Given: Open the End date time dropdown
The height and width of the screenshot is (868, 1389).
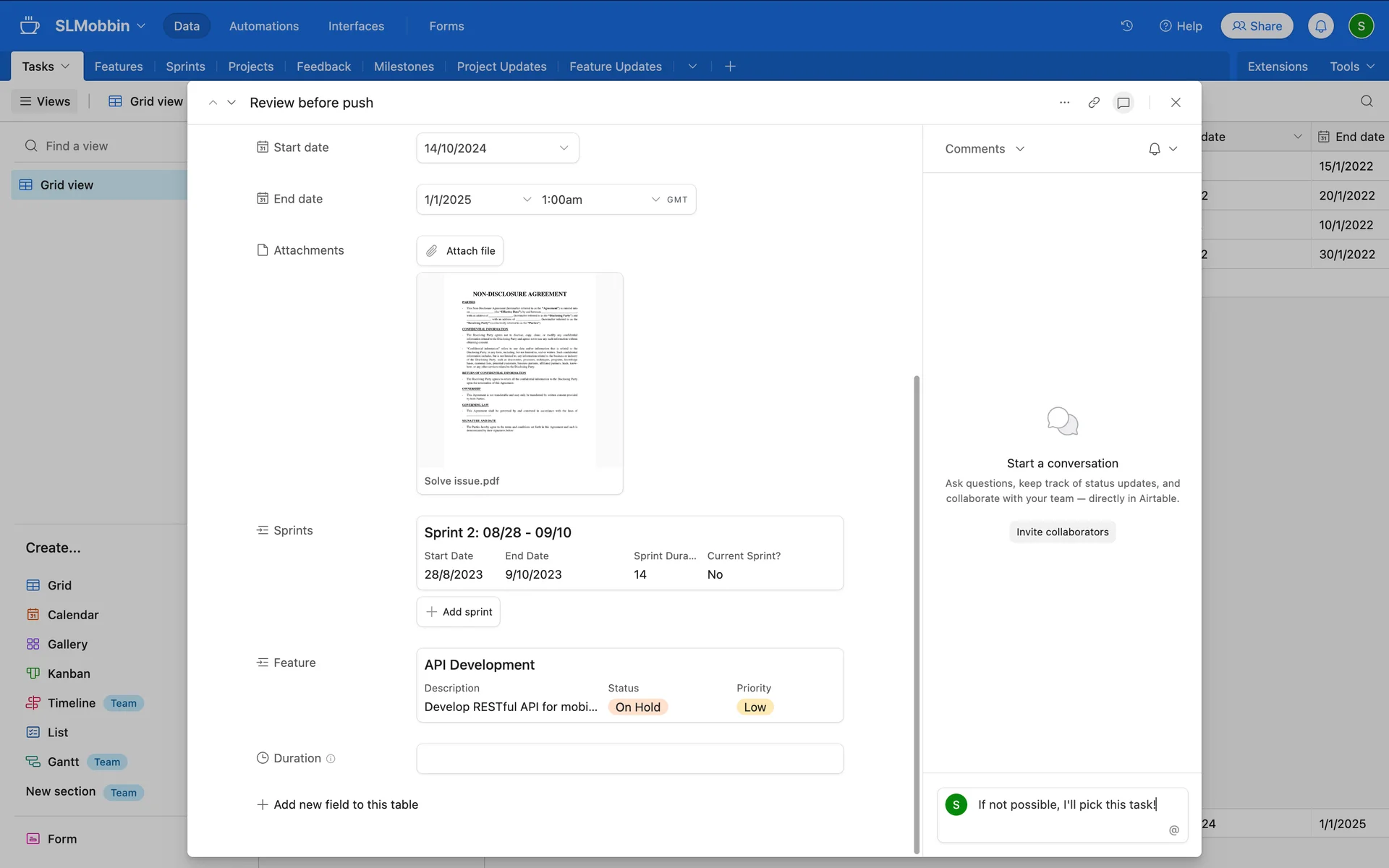Looking at the screenshot, I should [x=655, y=200].
